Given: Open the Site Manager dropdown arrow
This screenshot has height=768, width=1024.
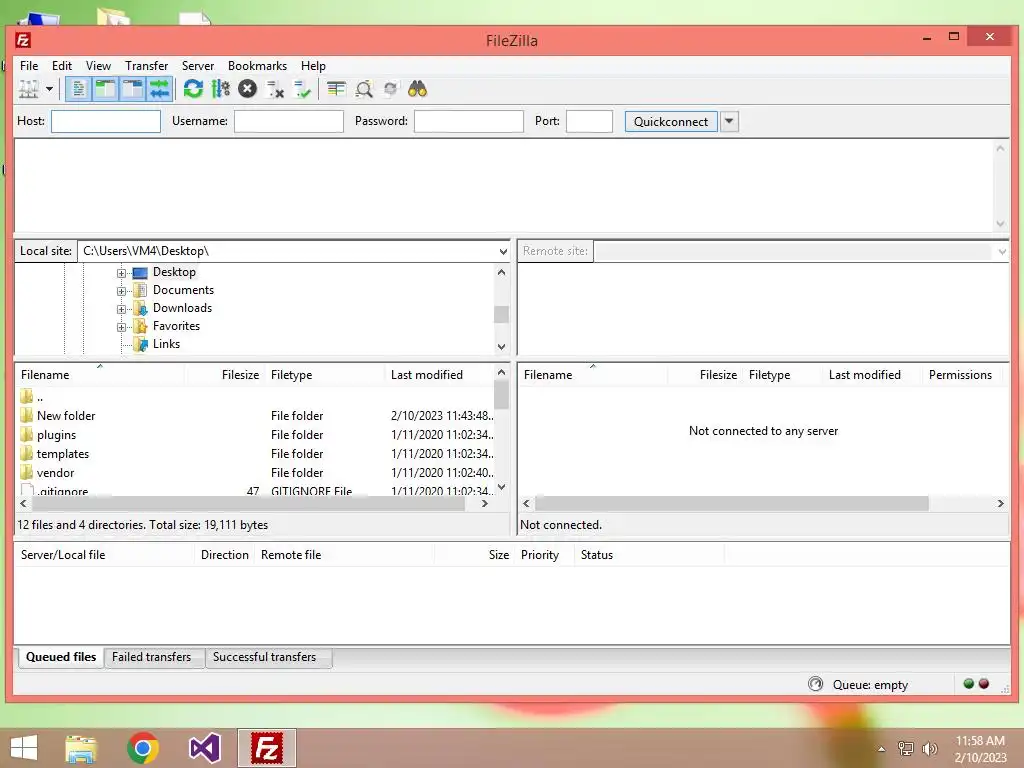Looking at the screenshot, I should [x=49, y=89].
